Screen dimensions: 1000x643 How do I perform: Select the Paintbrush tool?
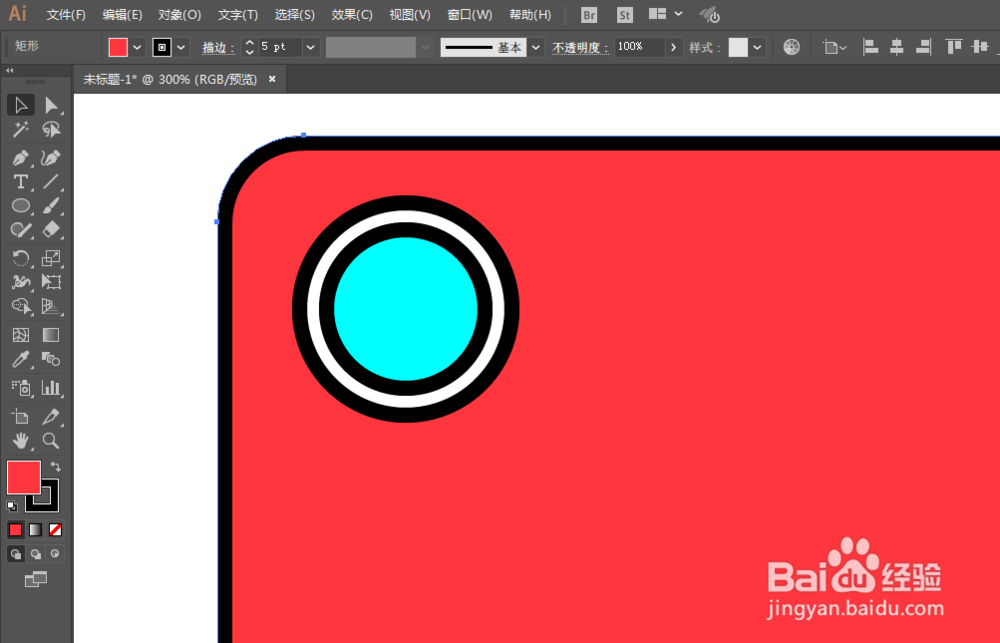coord(51,205)
